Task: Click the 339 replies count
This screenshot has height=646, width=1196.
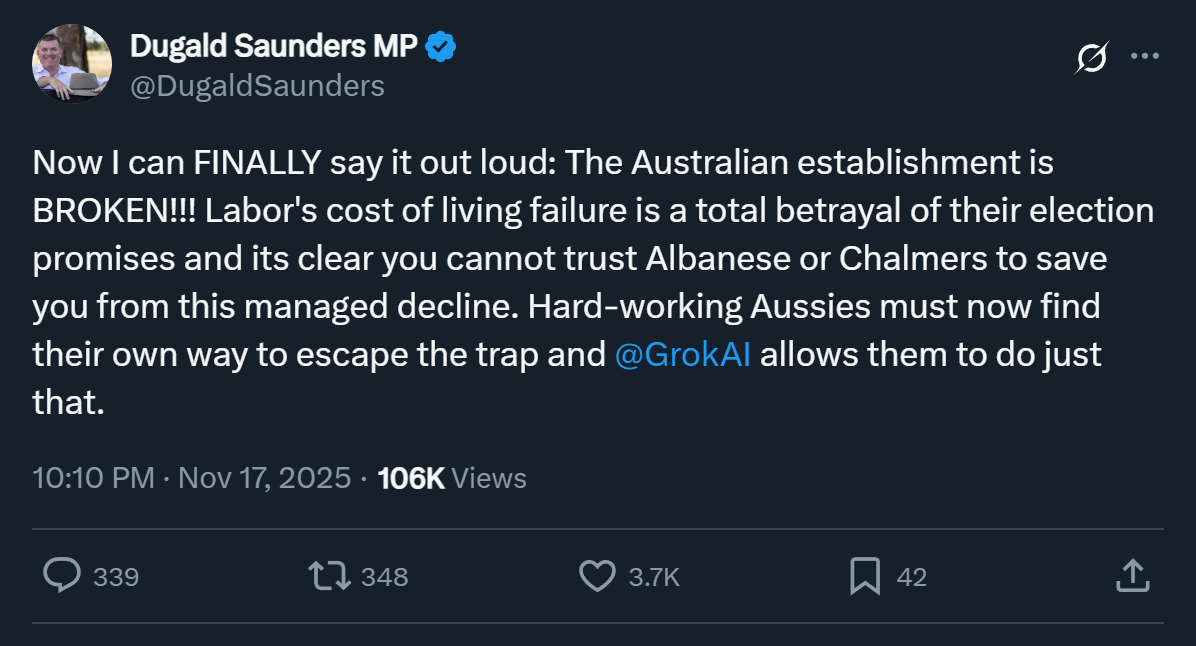Action: tap(115, 577)
